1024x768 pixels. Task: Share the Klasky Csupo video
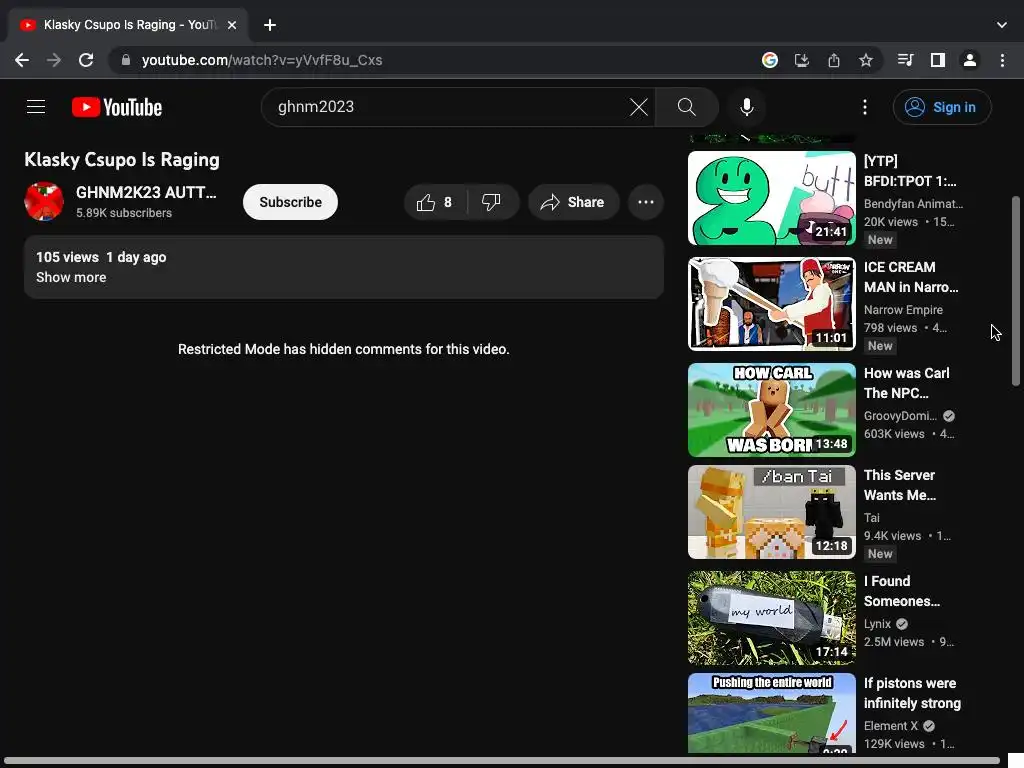click(573, 202)
